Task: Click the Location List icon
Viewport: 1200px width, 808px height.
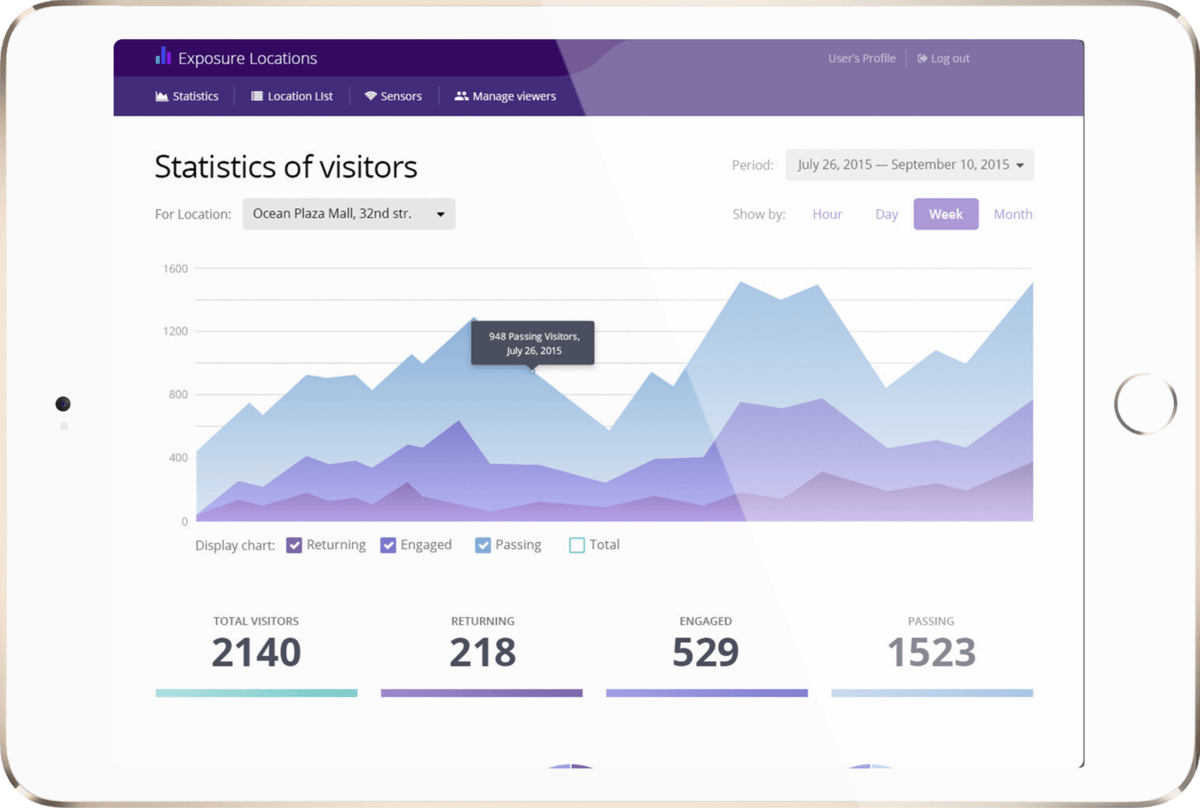Action: click(257, 97)
